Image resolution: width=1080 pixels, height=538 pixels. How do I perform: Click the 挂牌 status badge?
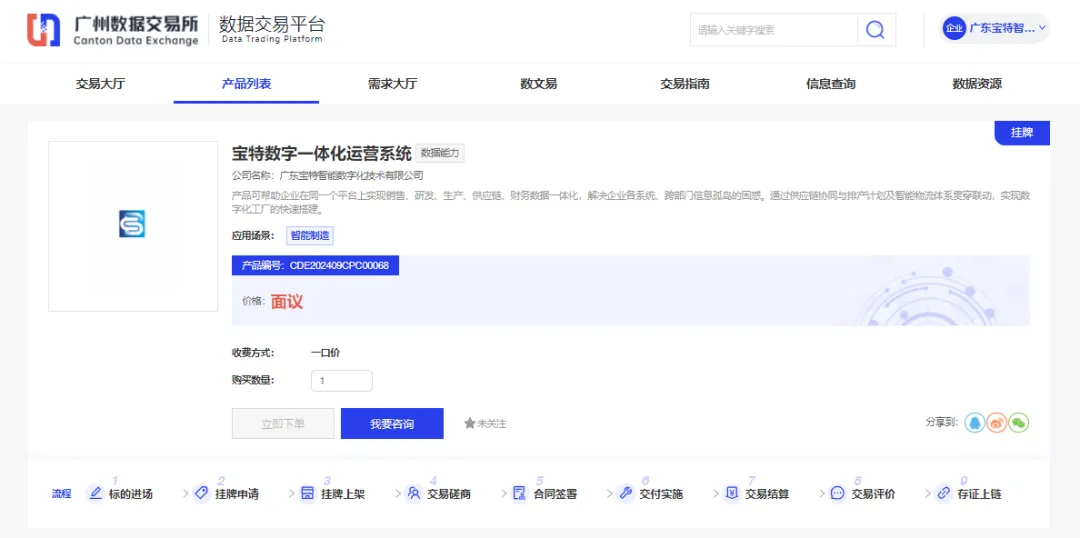click(1022, 133)
